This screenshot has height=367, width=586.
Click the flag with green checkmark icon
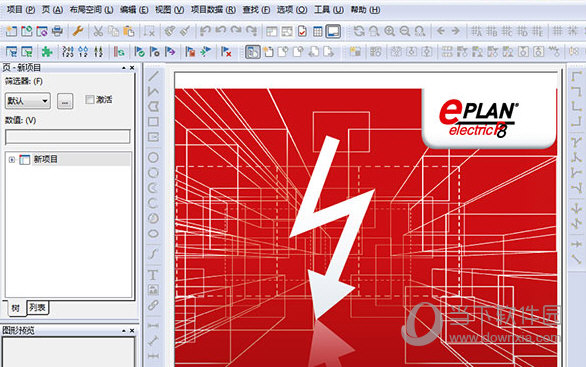(139, 52)
